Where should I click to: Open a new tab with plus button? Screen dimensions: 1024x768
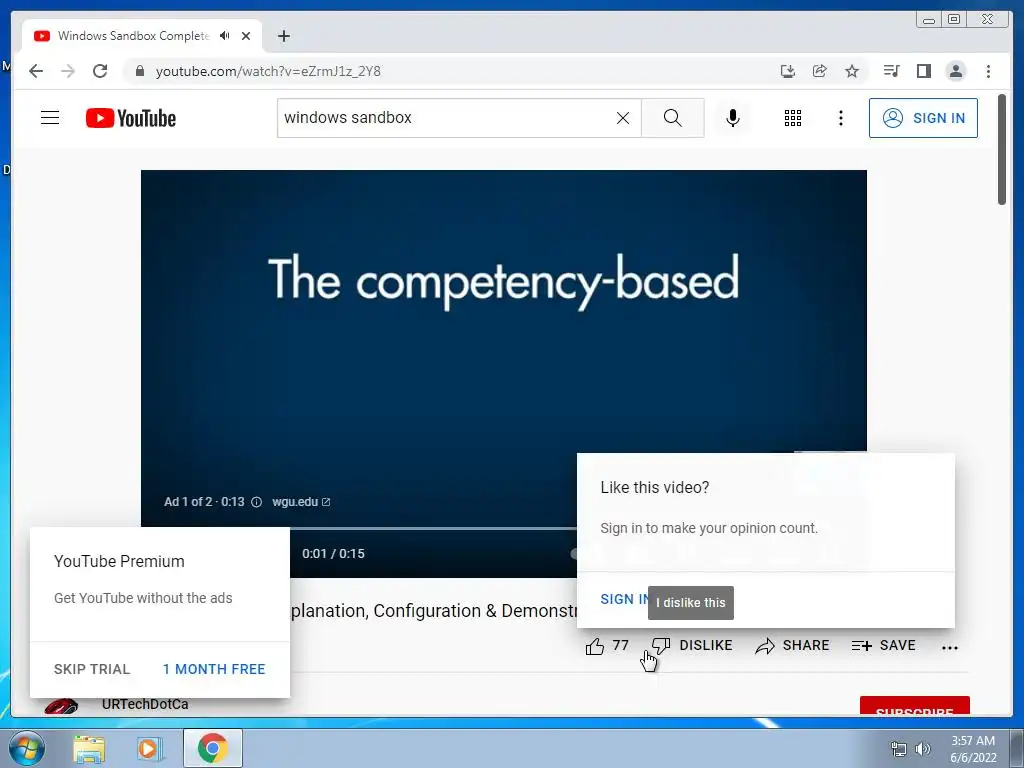coord(283,36)
